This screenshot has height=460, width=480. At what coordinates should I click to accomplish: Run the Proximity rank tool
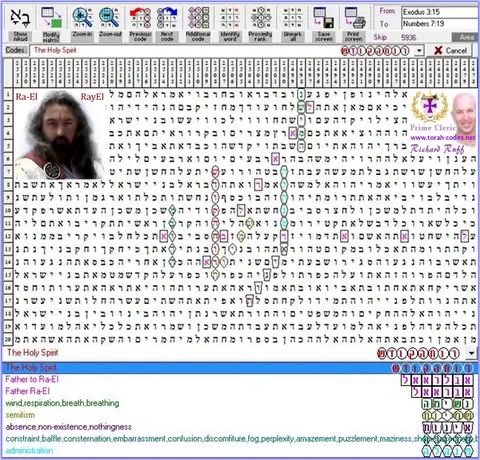pyautogui.click(x=260, y=25)
